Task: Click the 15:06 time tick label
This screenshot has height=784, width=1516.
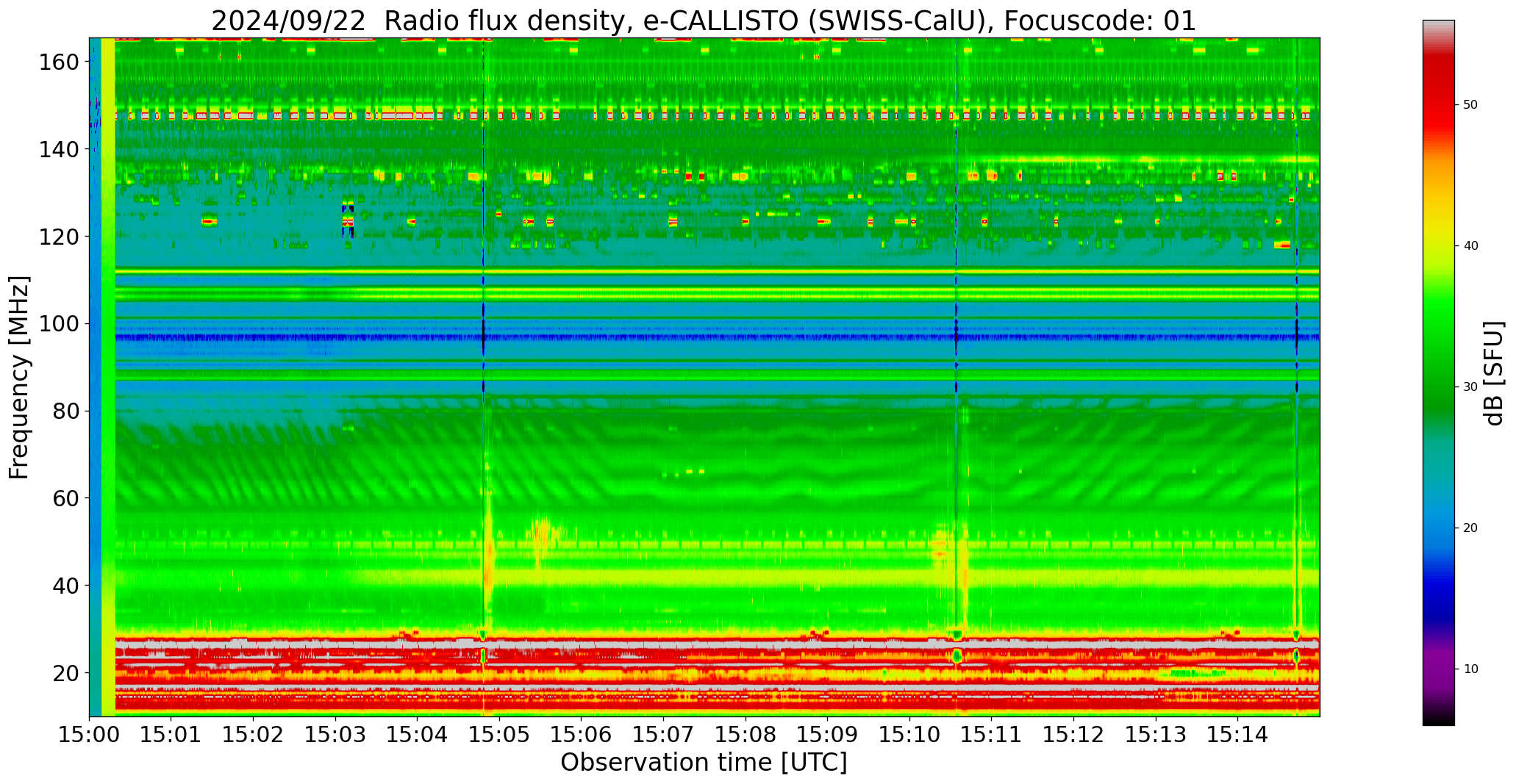Action: (582, 733)
